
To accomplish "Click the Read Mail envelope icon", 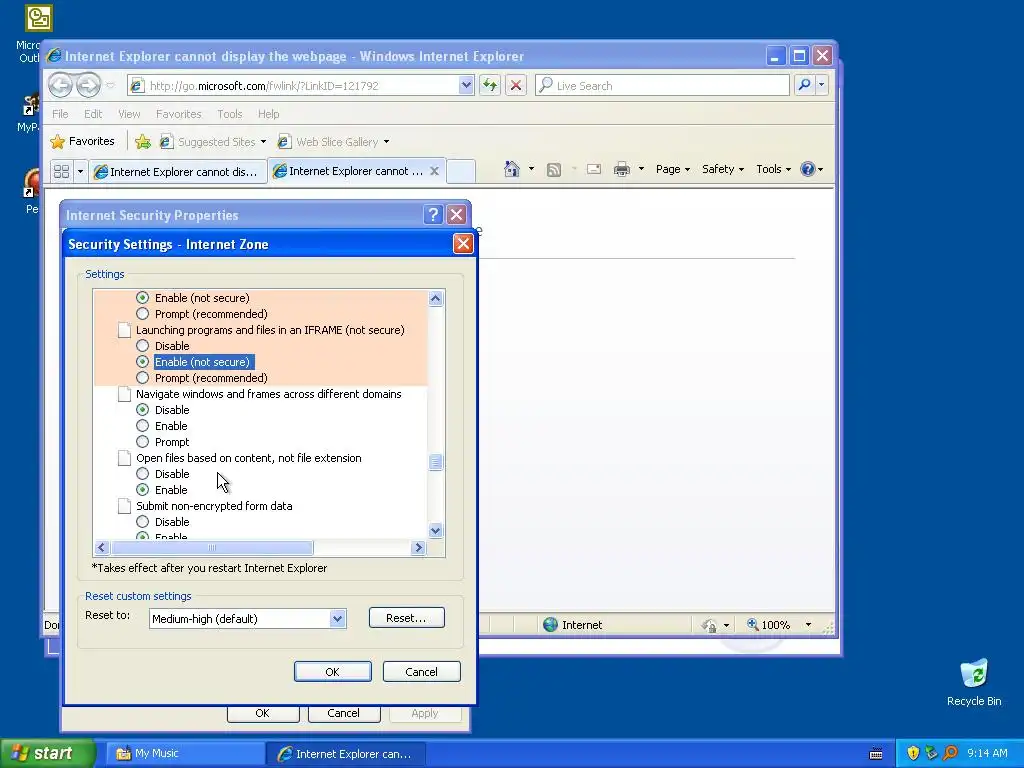I will [594, 169].
